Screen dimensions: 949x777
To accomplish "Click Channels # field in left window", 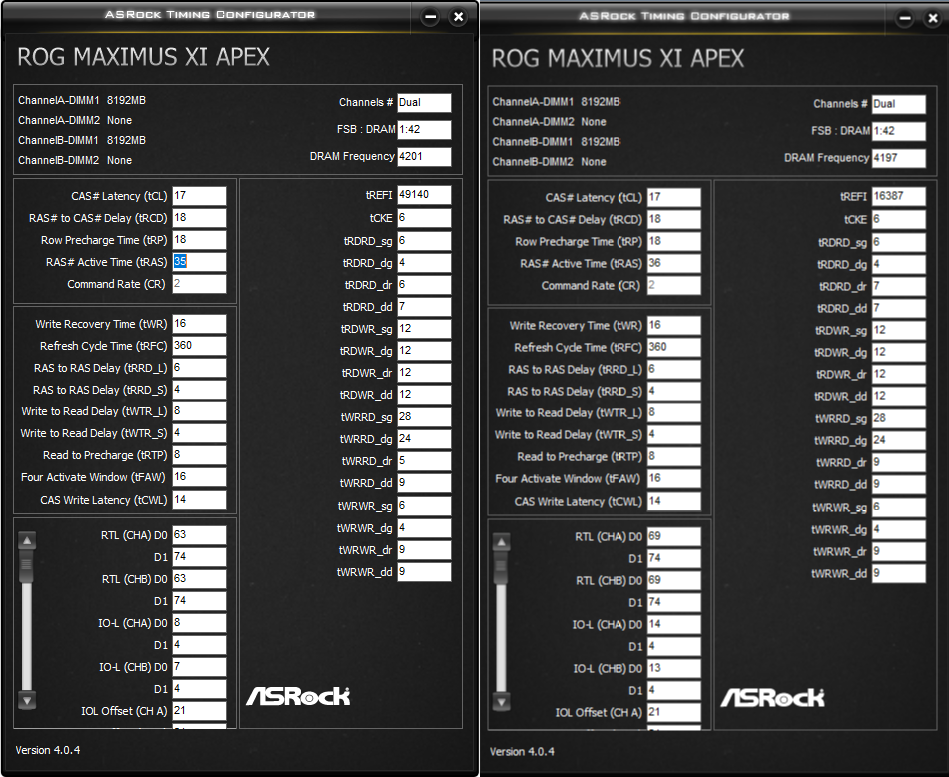I will click(424, 103).
